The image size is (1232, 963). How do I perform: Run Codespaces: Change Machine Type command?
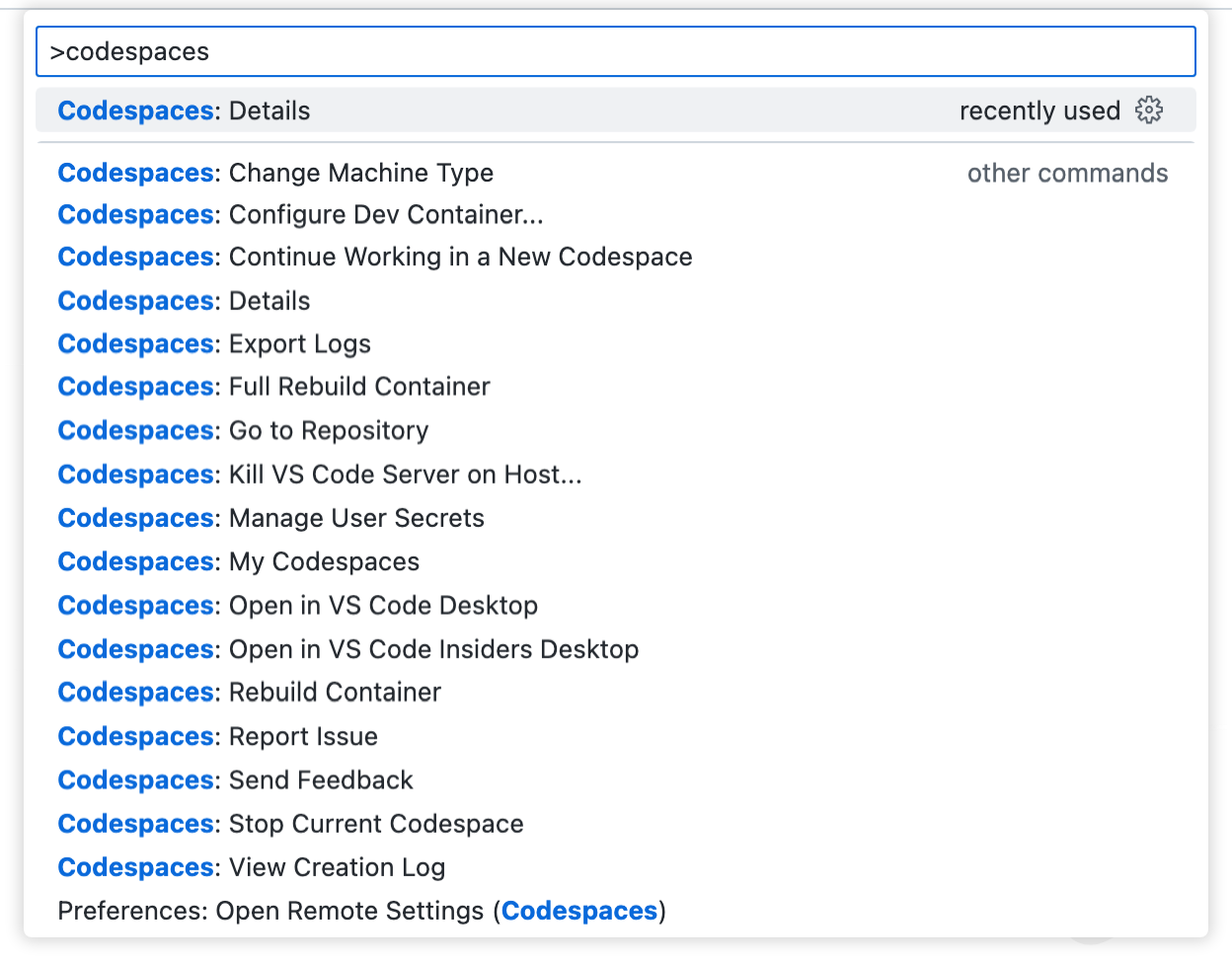pos(275,173)
